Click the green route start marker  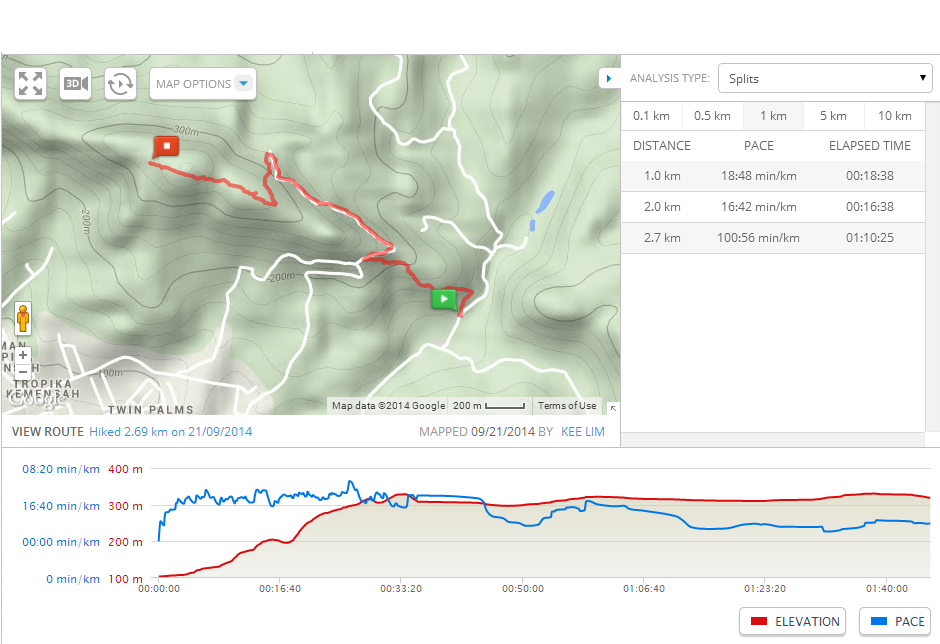tap(443, 299)
